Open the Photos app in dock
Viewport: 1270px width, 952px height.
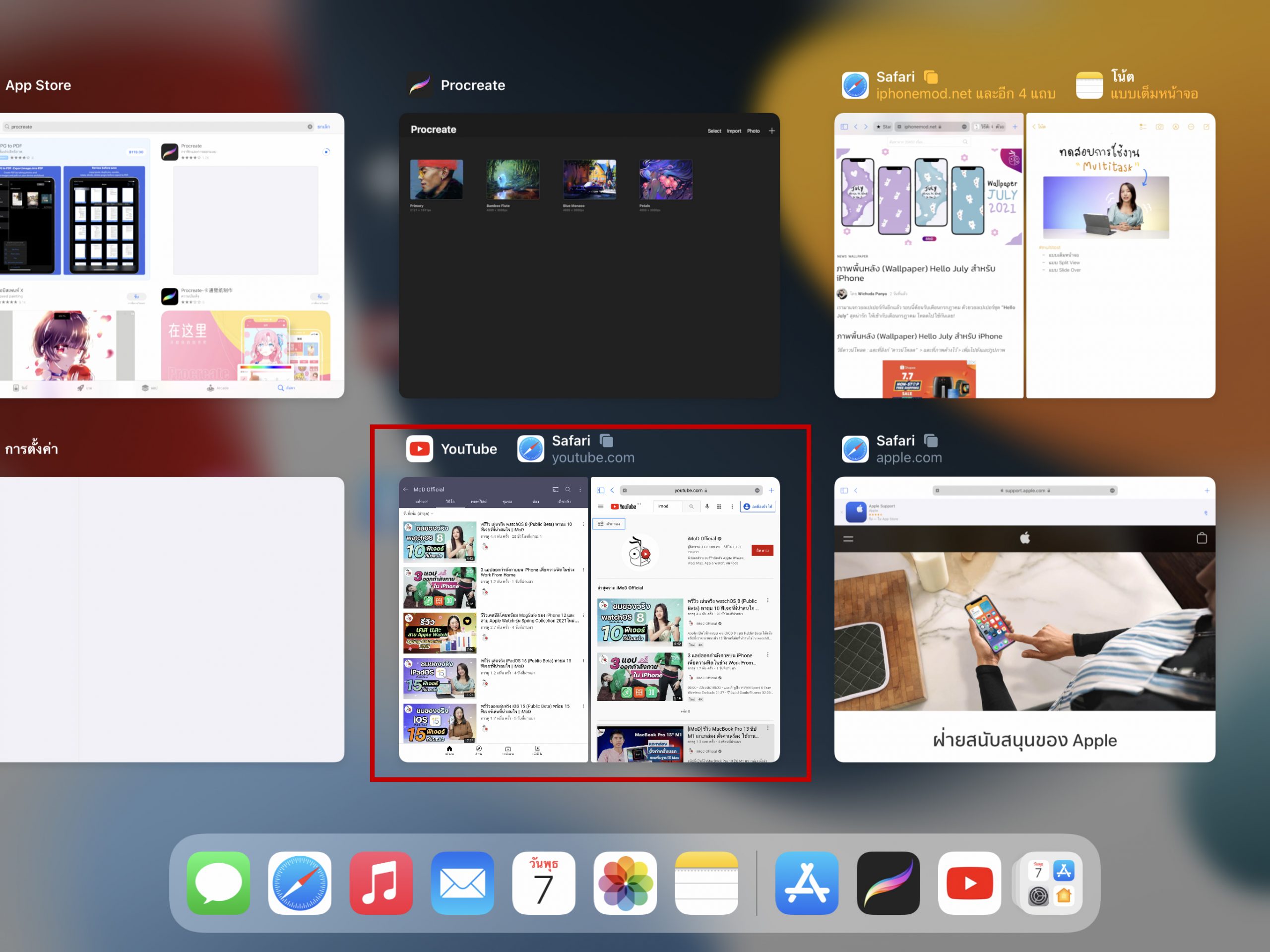click(x=625, y=883)
